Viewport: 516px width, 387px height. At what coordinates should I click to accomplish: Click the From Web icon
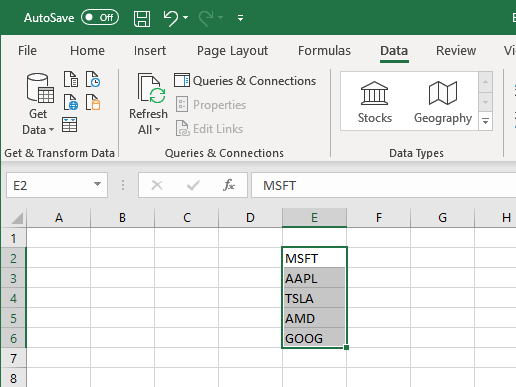(71, 102)
